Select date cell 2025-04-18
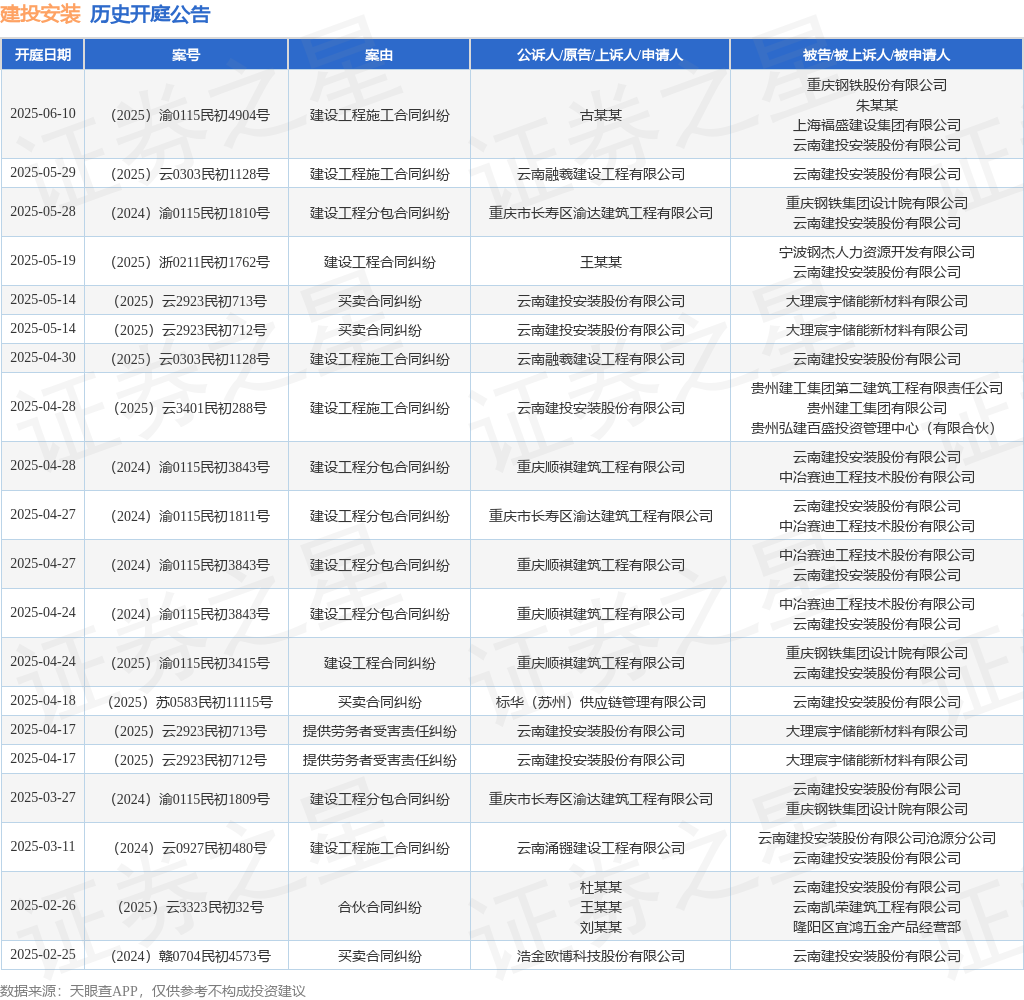The height and width of the screenshot is (1000, 1024). tap(43, 700)
